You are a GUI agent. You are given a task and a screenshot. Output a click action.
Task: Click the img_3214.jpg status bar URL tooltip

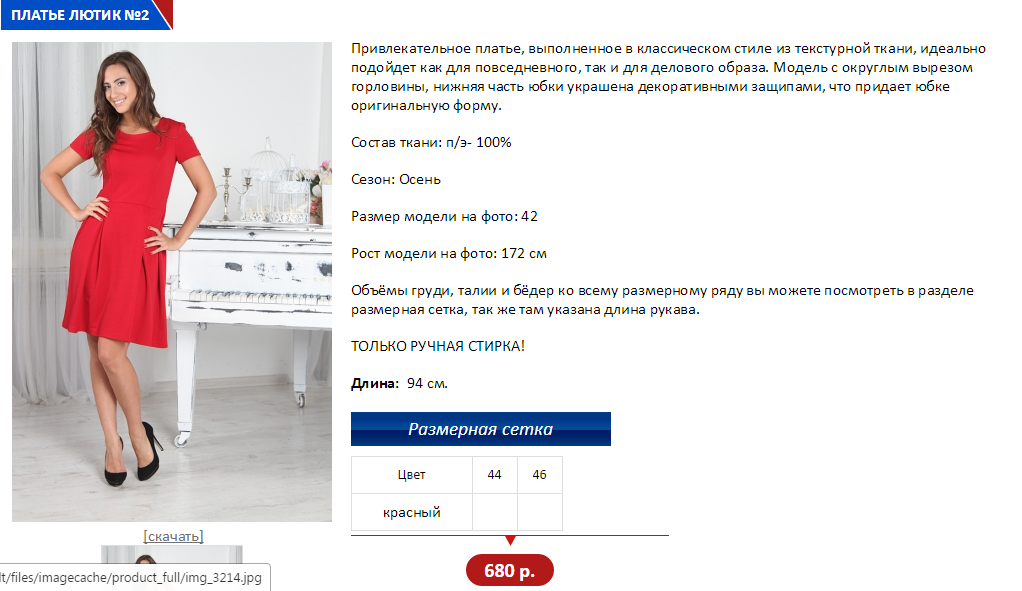click(134, 577)
